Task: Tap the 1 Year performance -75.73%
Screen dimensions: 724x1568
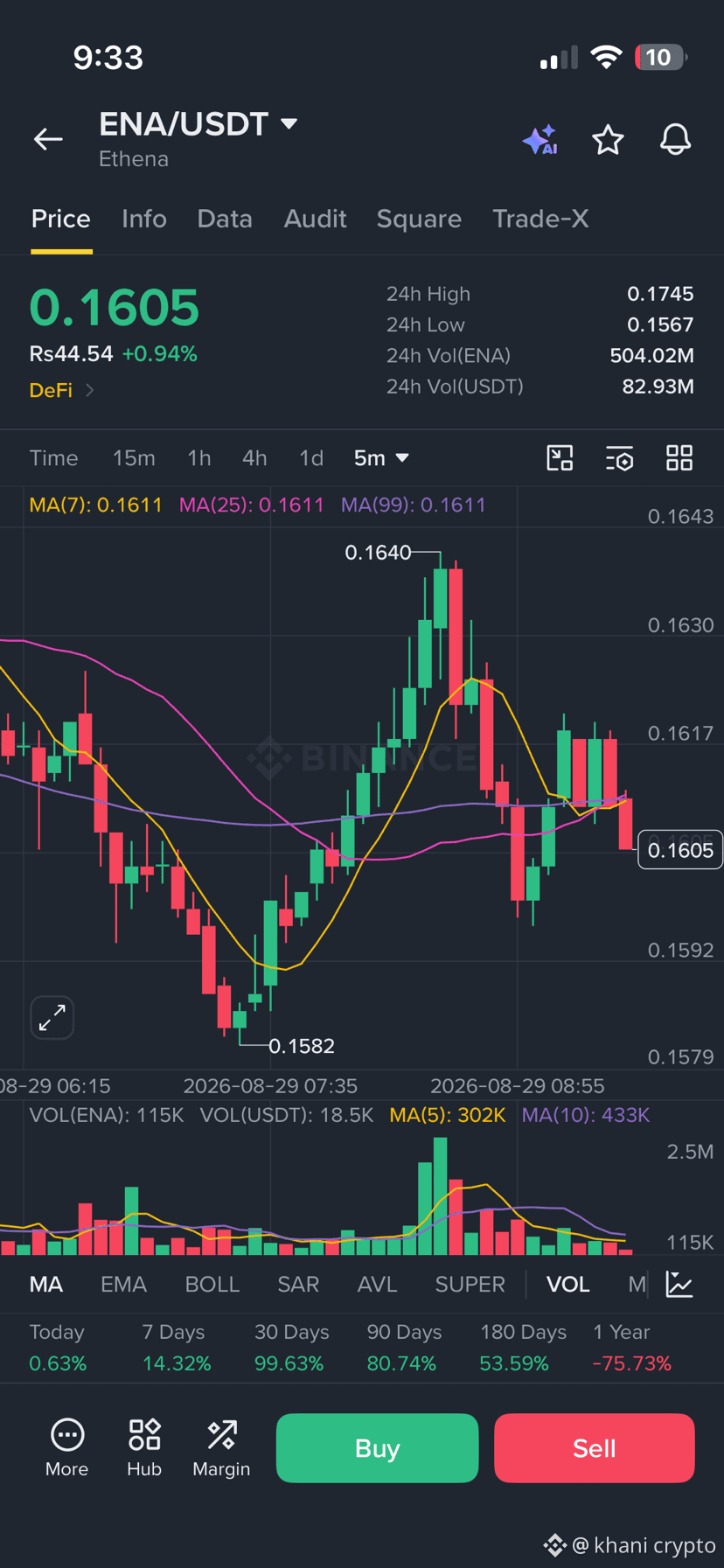Action: 632,1363
